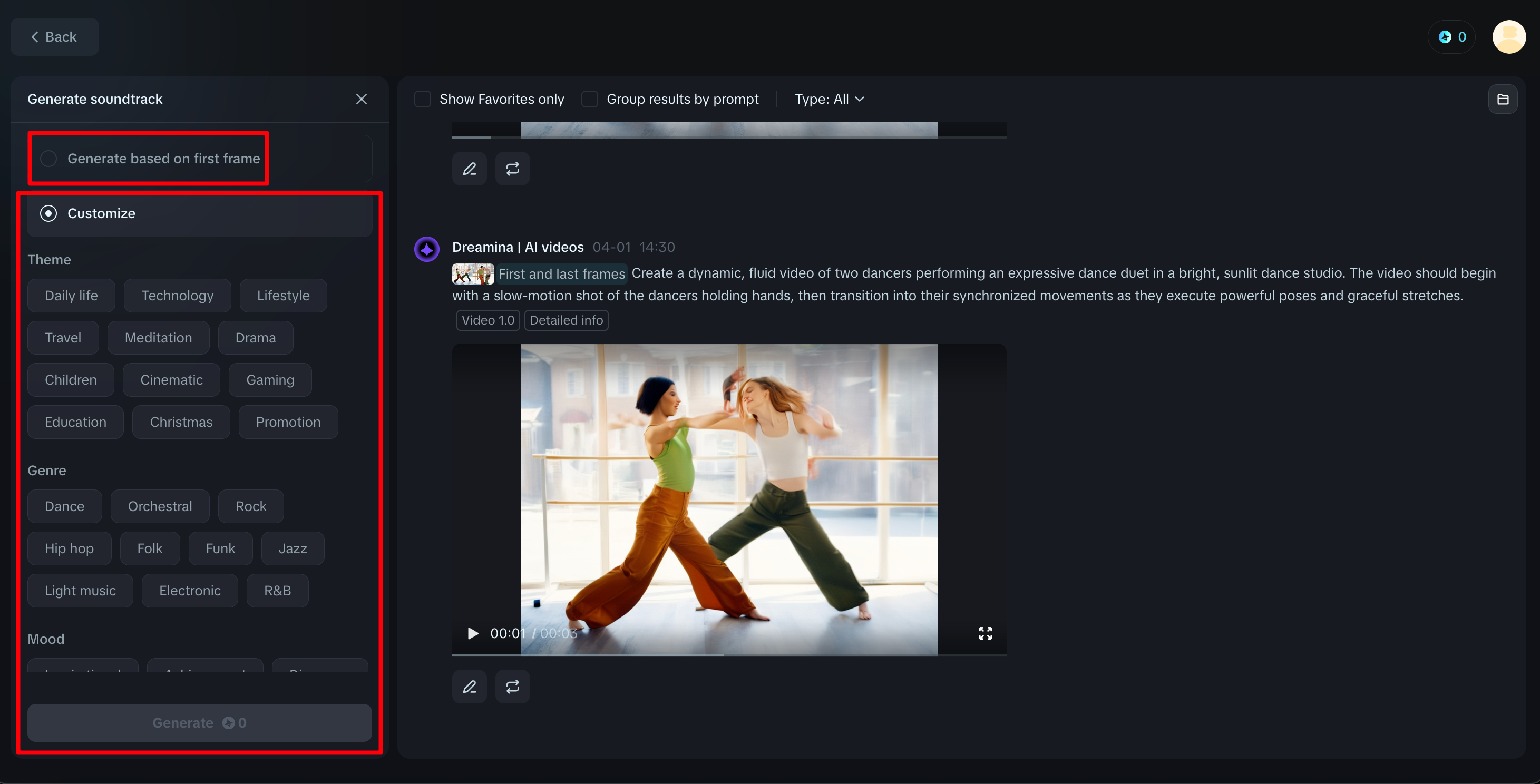Regenerate the dance studio video
1540x784 pixels.
point(512,687)
